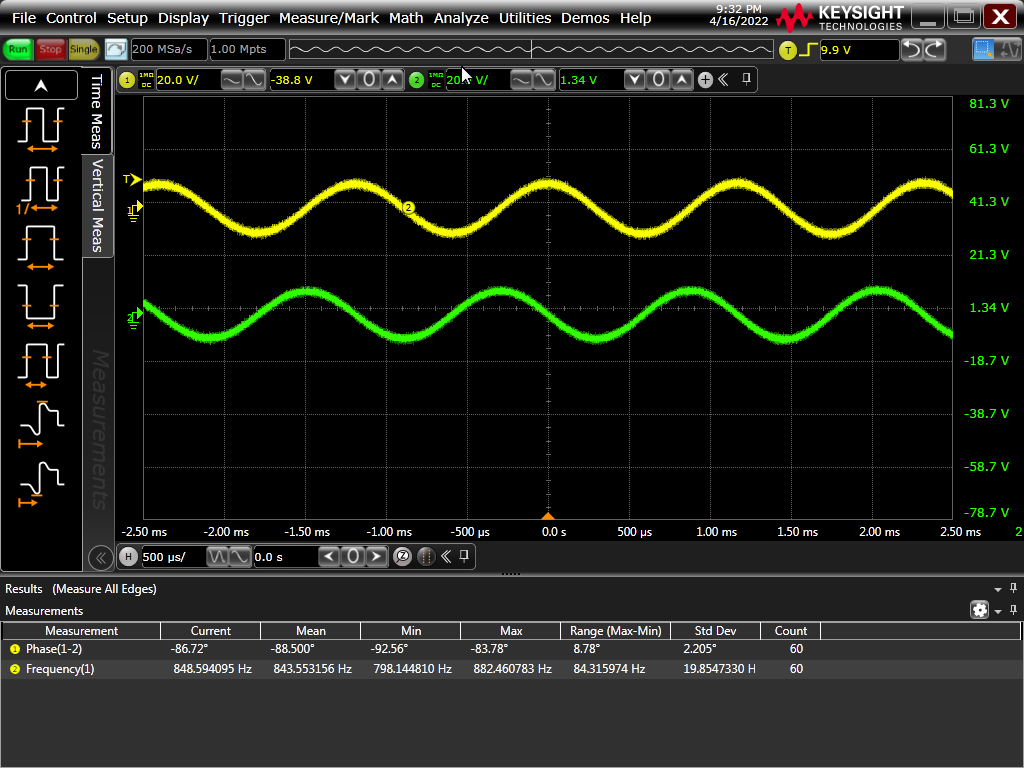This screenshot has width=1024, height=768.
Task: Click the horizontal zoom Z icon
Action: (402, 557)
